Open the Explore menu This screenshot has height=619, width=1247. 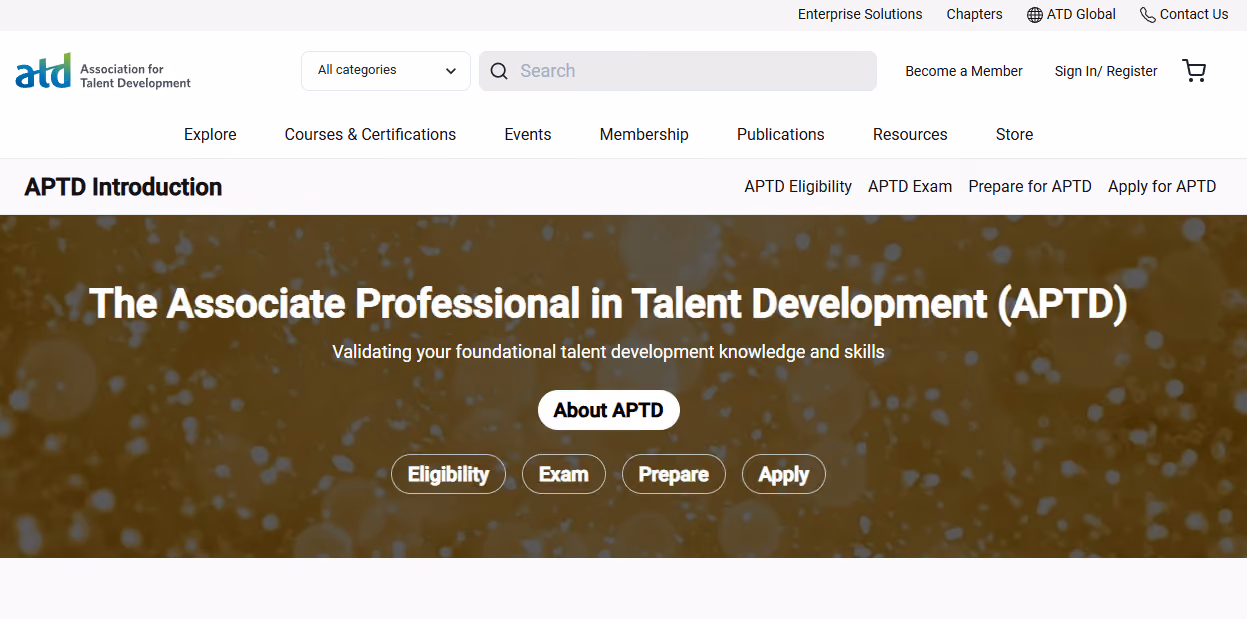click(x=210, y=134)
